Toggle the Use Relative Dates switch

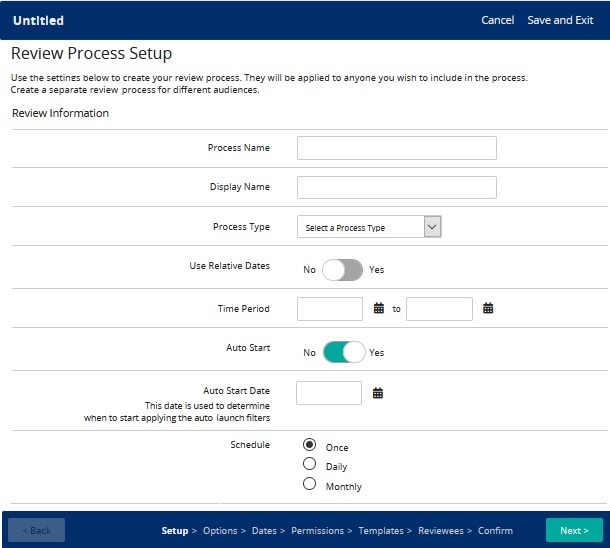tap(342, 270)
